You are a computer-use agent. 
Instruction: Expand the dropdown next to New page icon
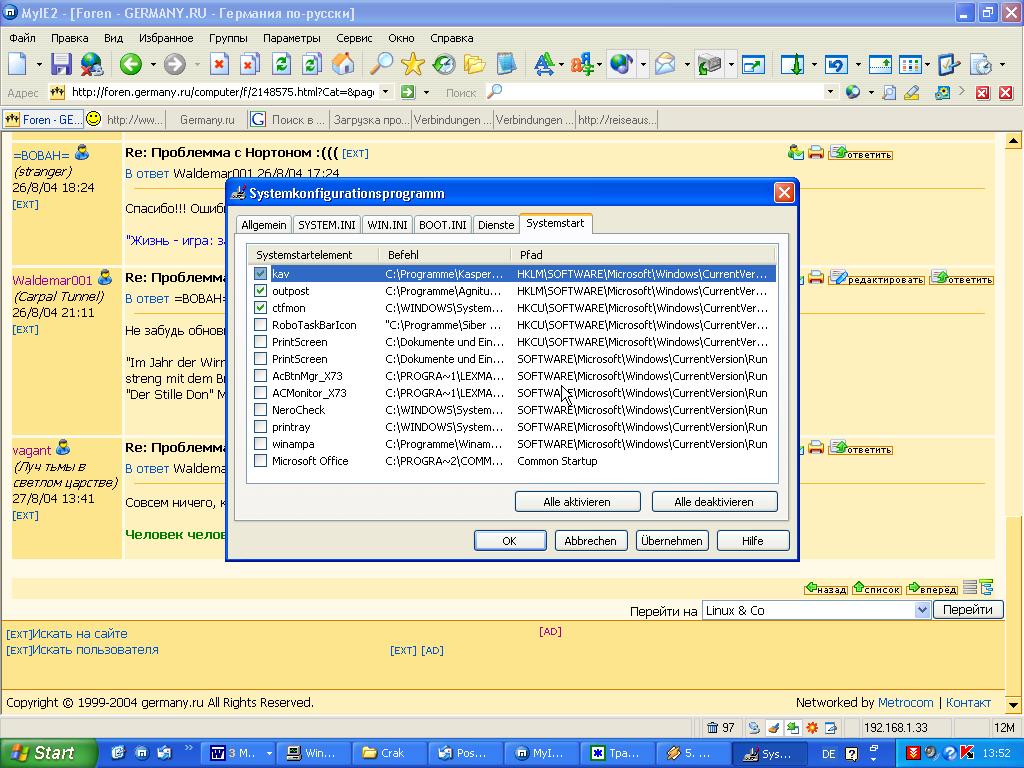point(39,65)
